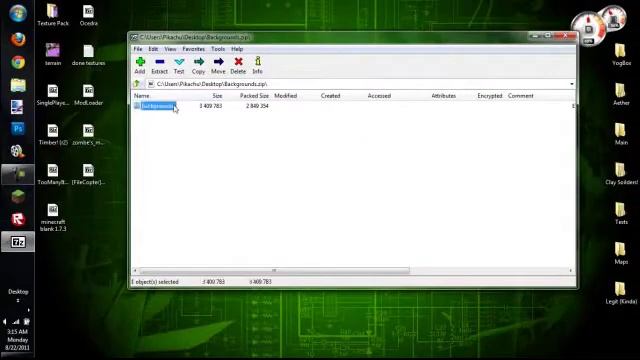Open the Legit (Kinda) desktop folder
640x360 pixels.
pyautogui.click(x=621, y=293)
